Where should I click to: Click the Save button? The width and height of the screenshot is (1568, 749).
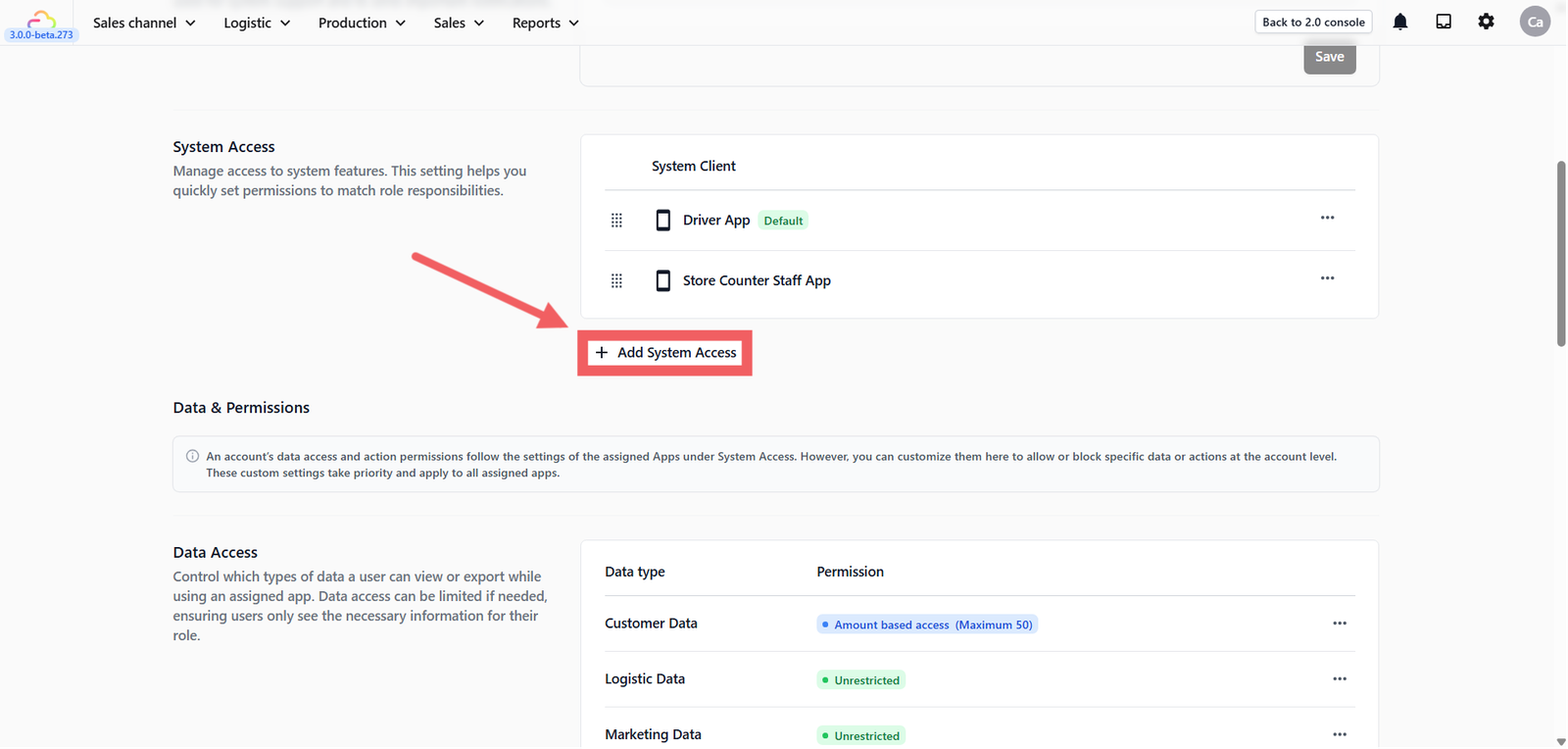click(1330, 57)
